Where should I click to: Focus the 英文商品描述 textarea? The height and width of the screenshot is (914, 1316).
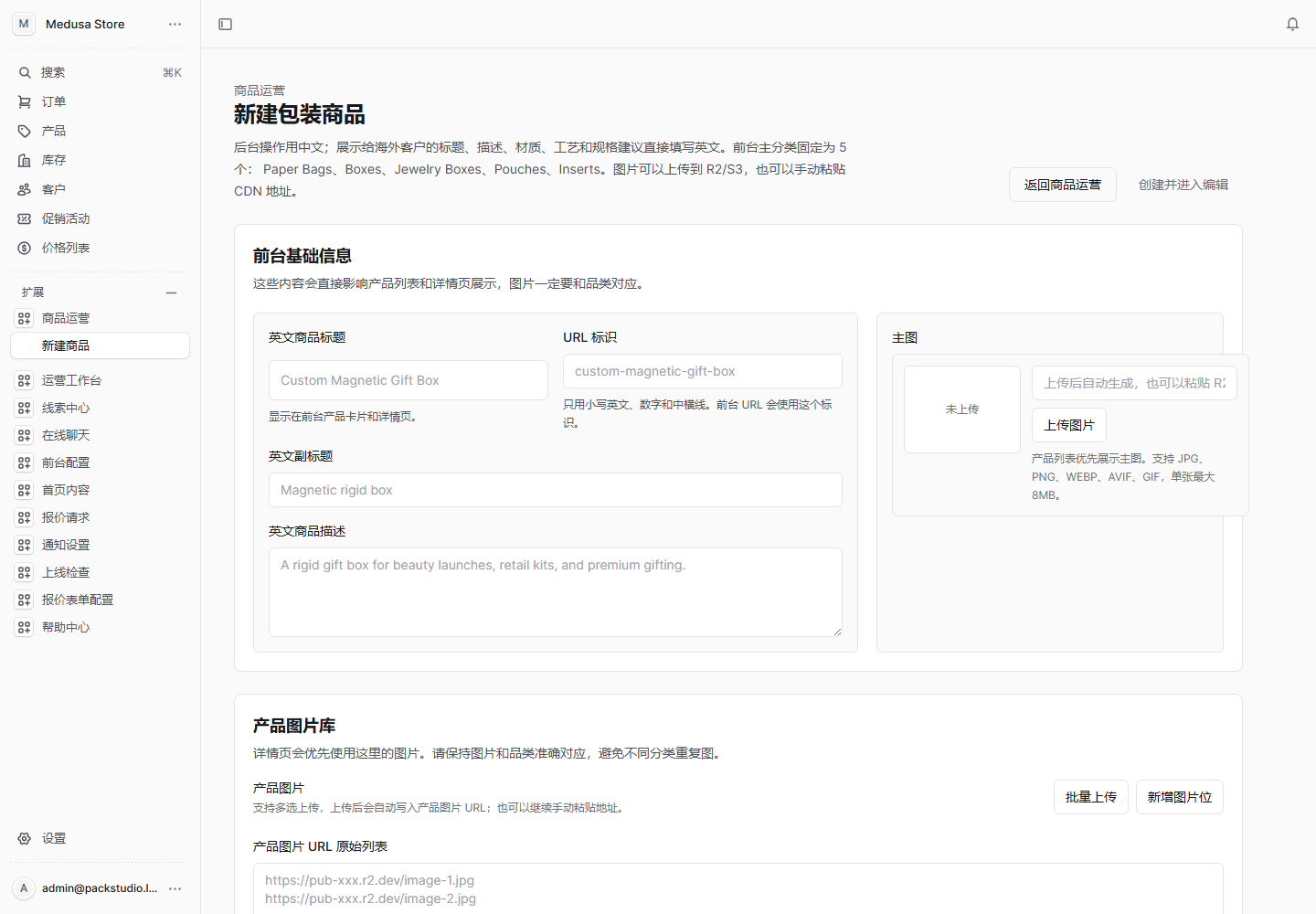tap(556, 592)
